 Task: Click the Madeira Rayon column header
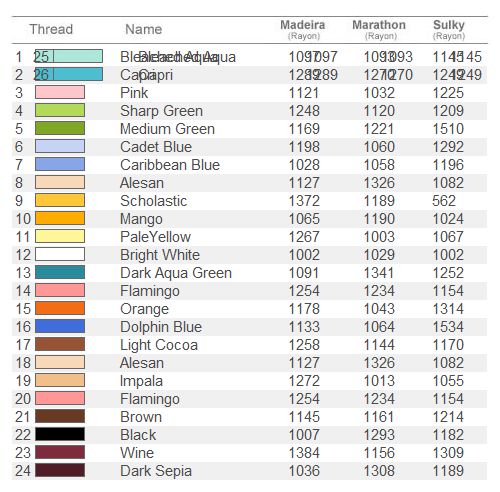pos(303,29)
